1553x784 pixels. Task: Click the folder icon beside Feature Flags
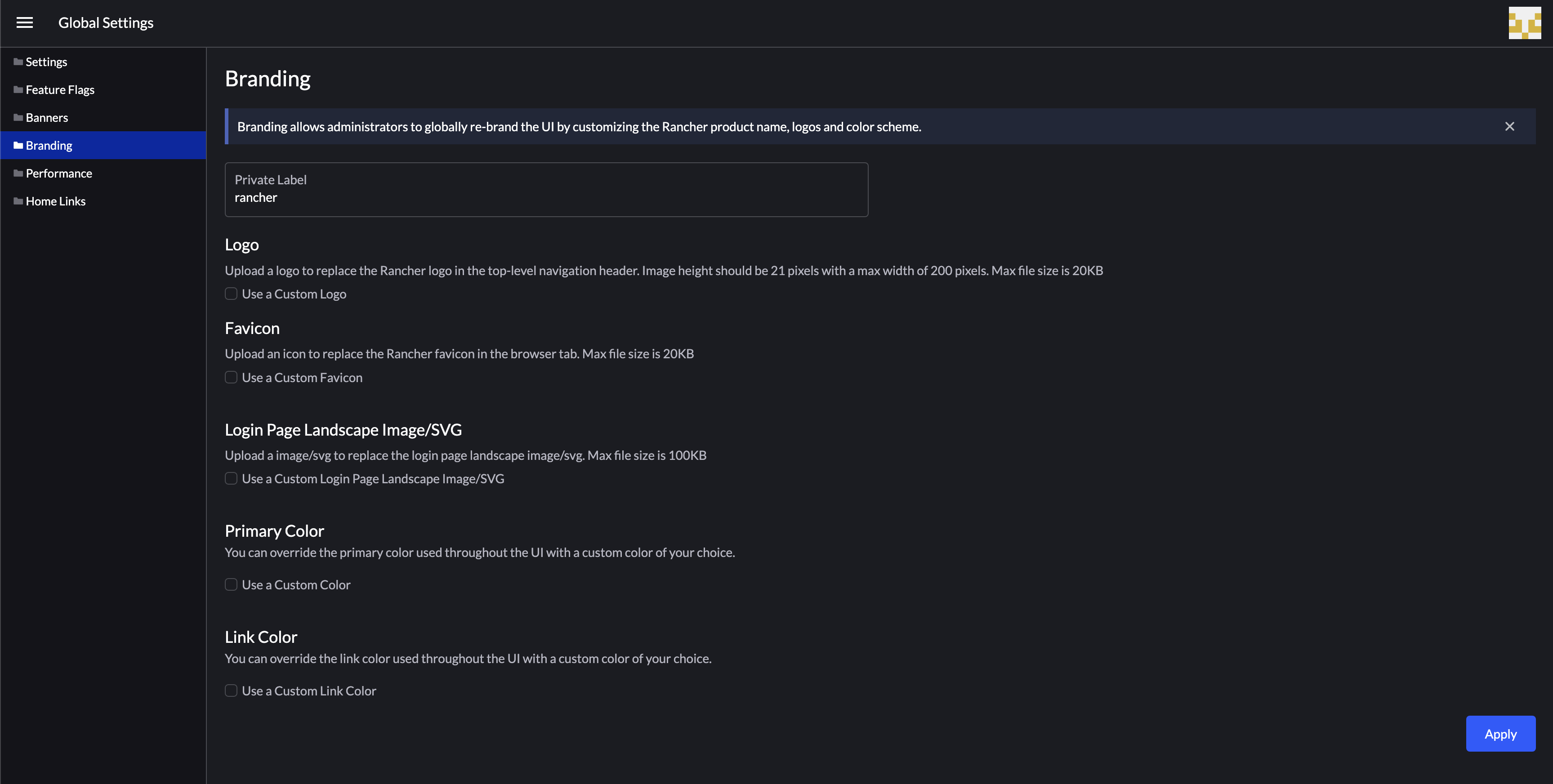click(17, 89)
